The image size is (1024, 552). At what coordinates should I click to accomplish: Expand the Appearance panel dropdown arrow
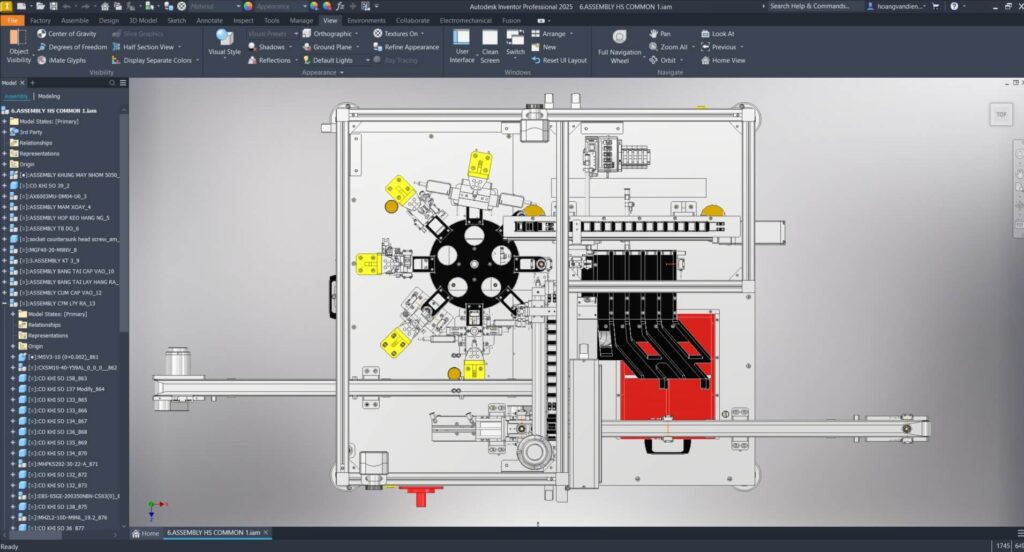[342, 73]
